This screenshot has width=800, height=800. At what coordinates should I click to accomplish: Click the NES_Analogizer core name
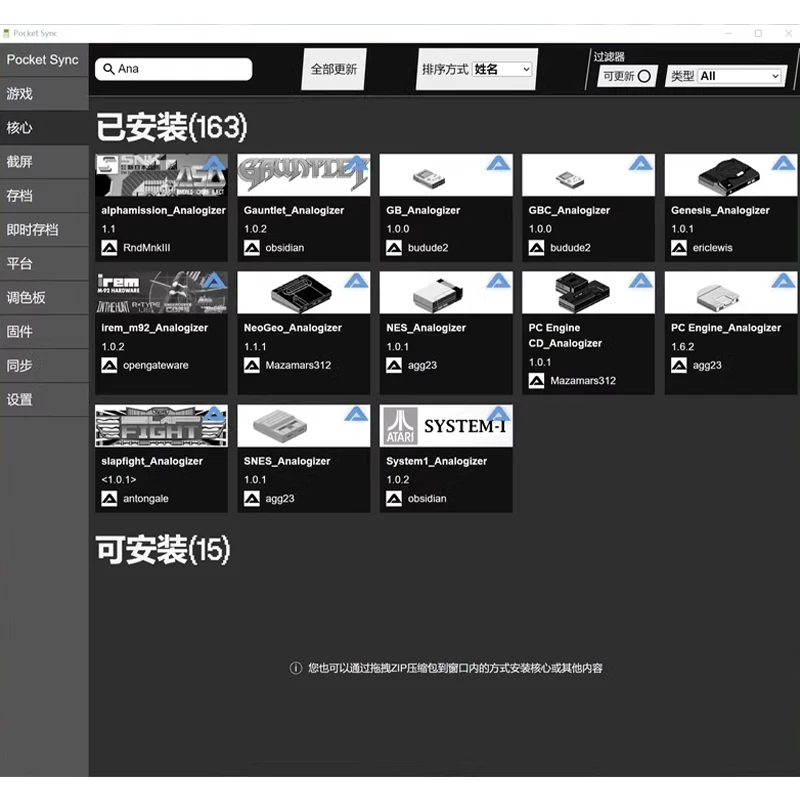tap(426, 328)
